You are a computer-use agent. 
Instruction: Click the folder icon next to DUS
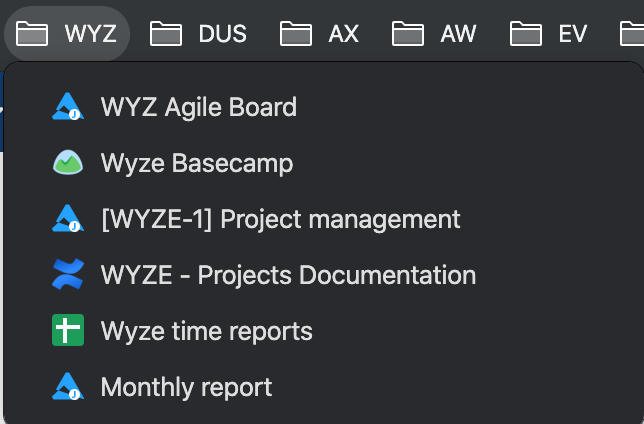(x=166, y=33)
